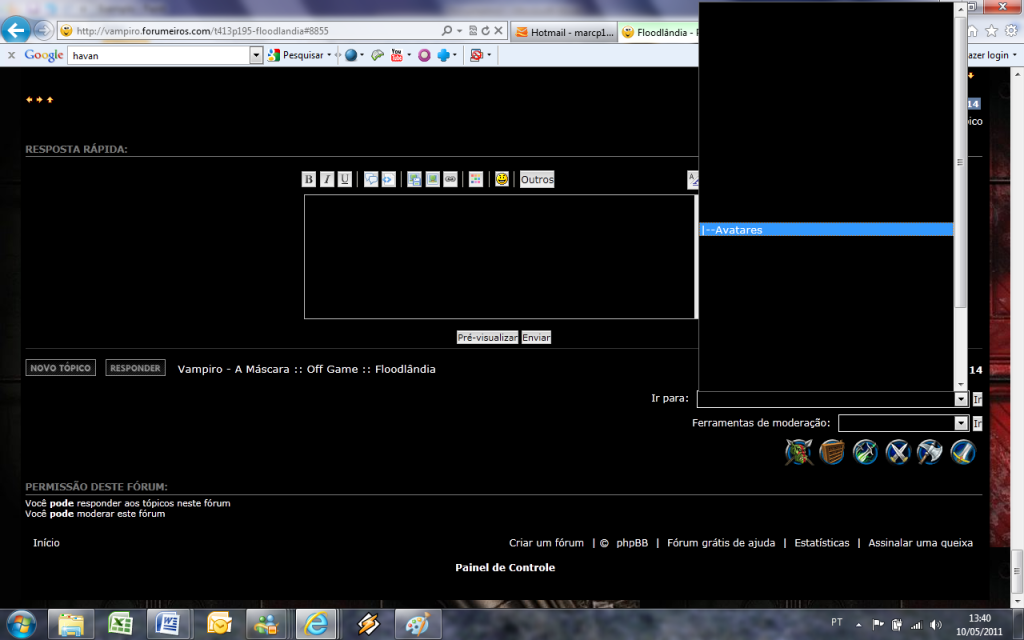Click the browser Forward arrow button
Screen dimensions: 1024x640
(43, 30)
